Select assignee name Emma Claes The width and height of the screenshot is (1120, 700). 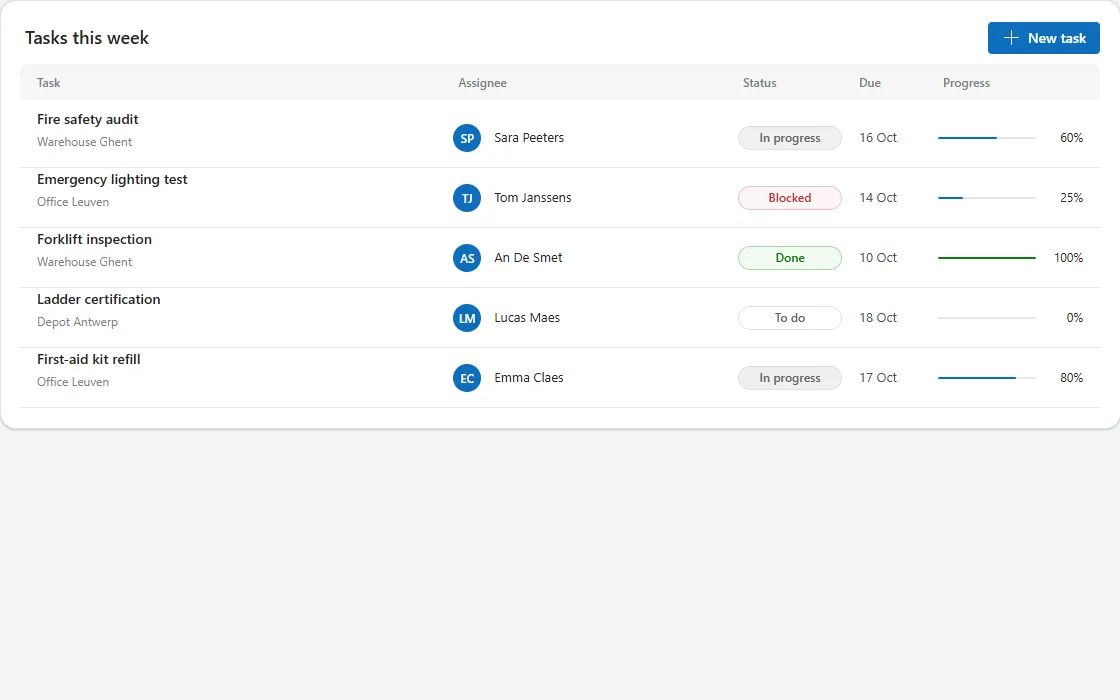tap(529, 378)
